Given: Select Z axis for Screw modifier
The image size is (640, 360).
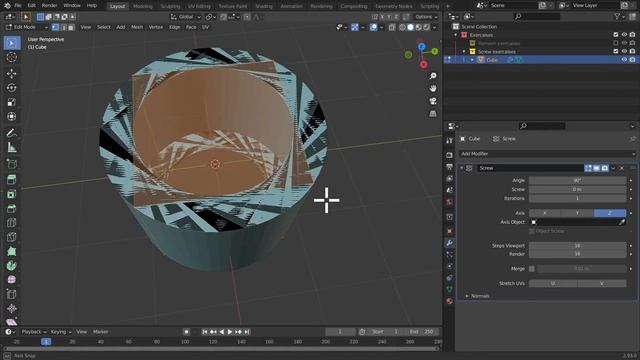Looking at the screenshot, I should point(610,213).
